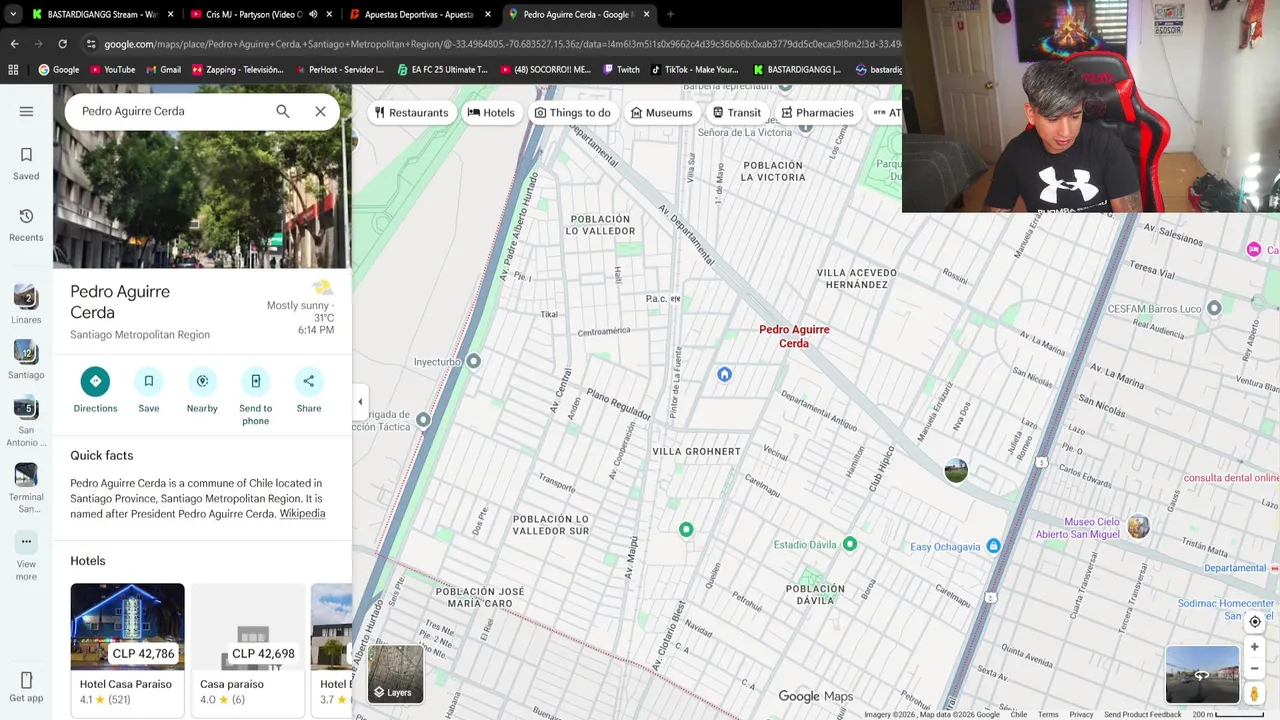Filter map by Restaurants
Image resolution: width=1280 pixels, height=720 pixels.
(x=412, y=112)
